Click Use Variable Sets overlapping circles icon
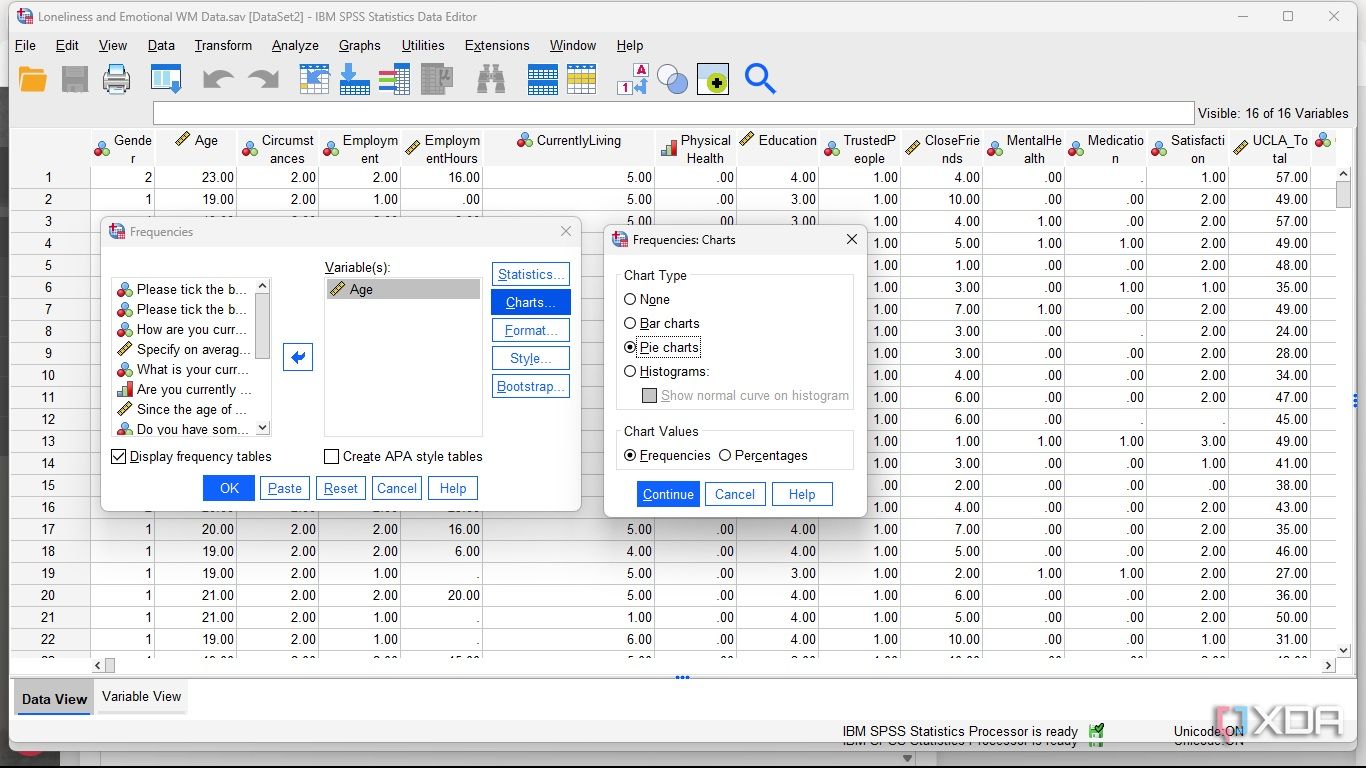The width and height of the screenshot is (1366, 768). (x=672, y=80)
